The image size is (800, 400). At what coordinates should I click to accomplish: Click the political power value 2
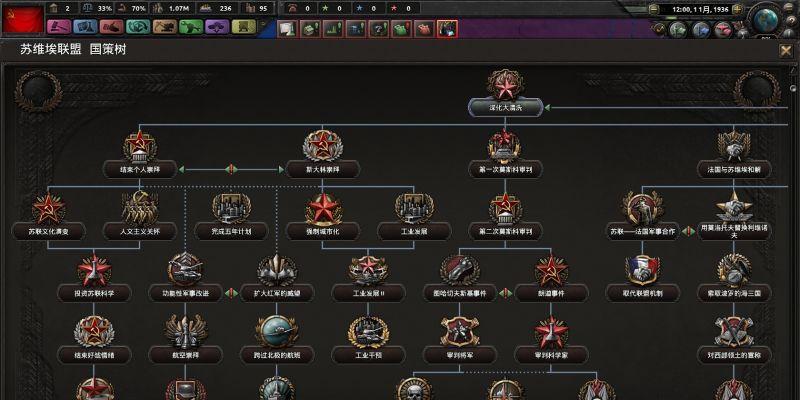click(68, 8)
